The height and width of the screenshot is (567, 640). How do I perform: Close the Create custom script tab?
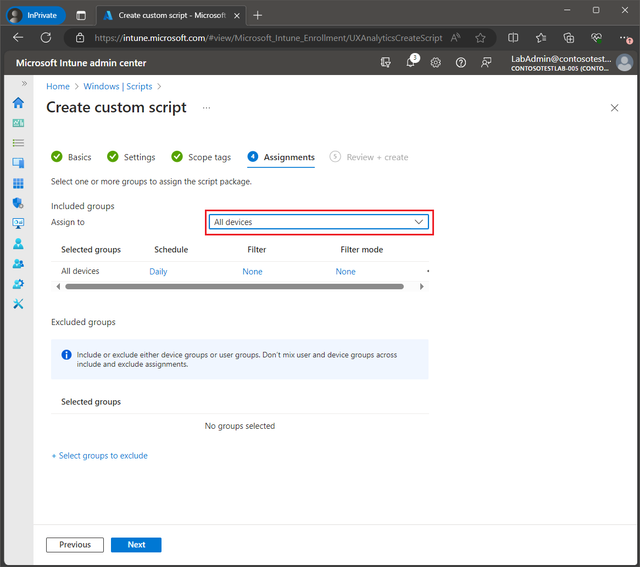point(237,16)
